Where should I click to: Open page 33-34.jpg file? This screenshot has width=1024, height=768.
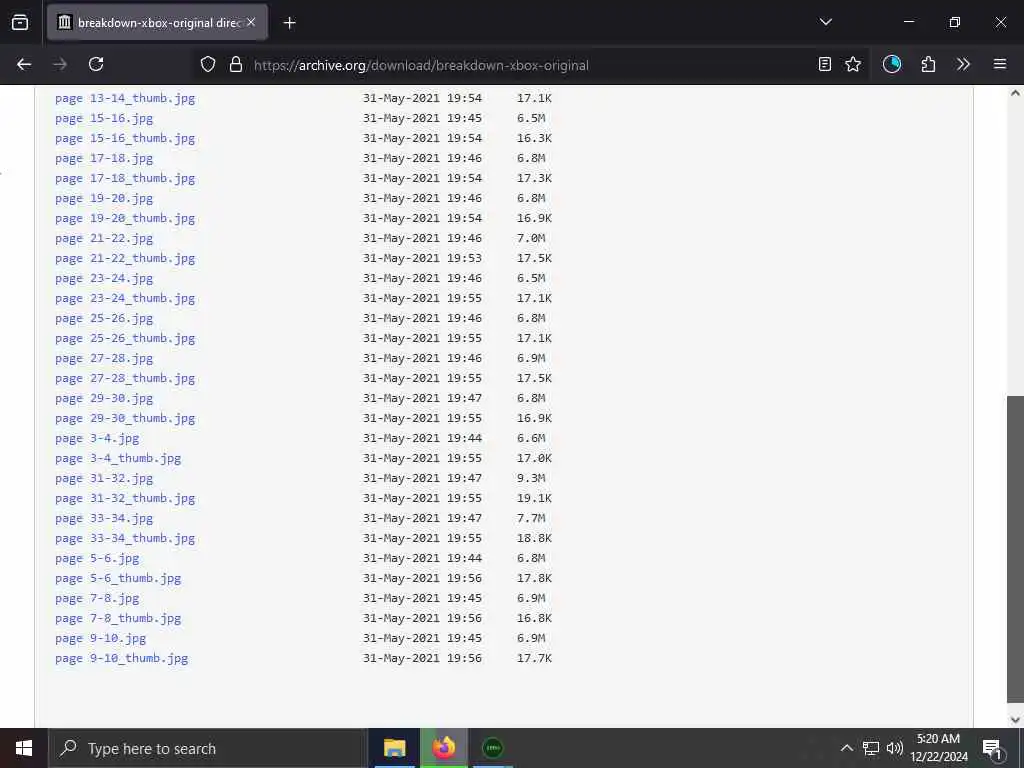click(104, 519)
